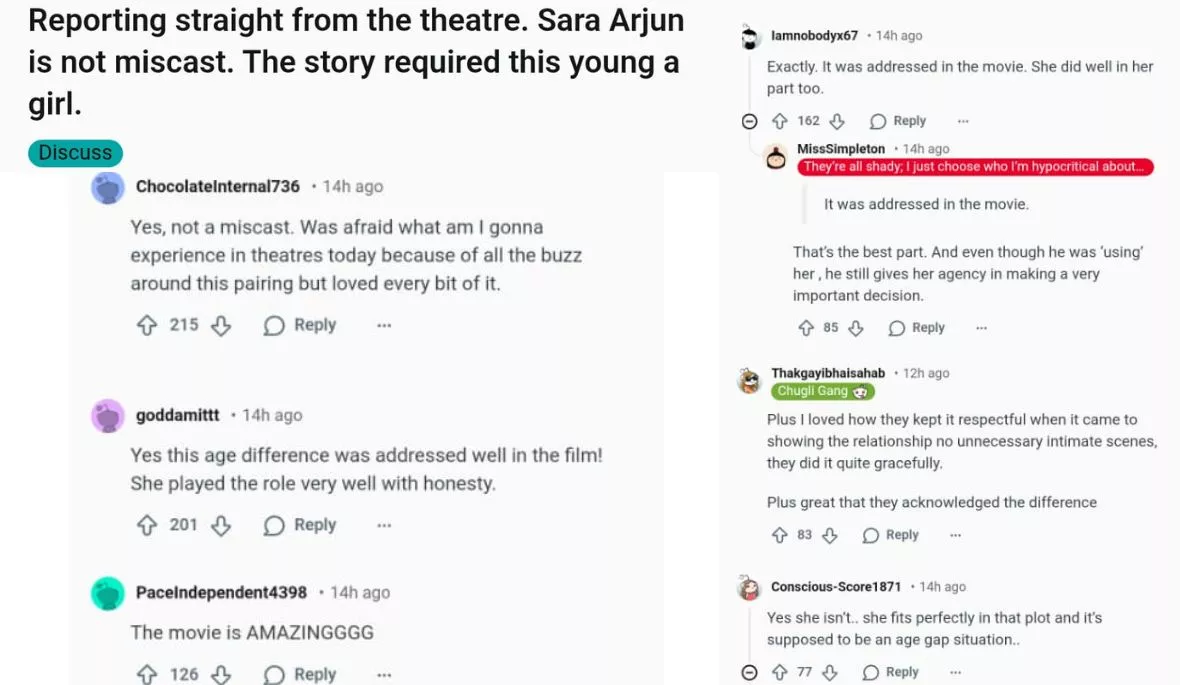Viewport: 1200px width, 685px height.
Task: Click the Chugli Gang user flair
Action: (x=822, y=391)
